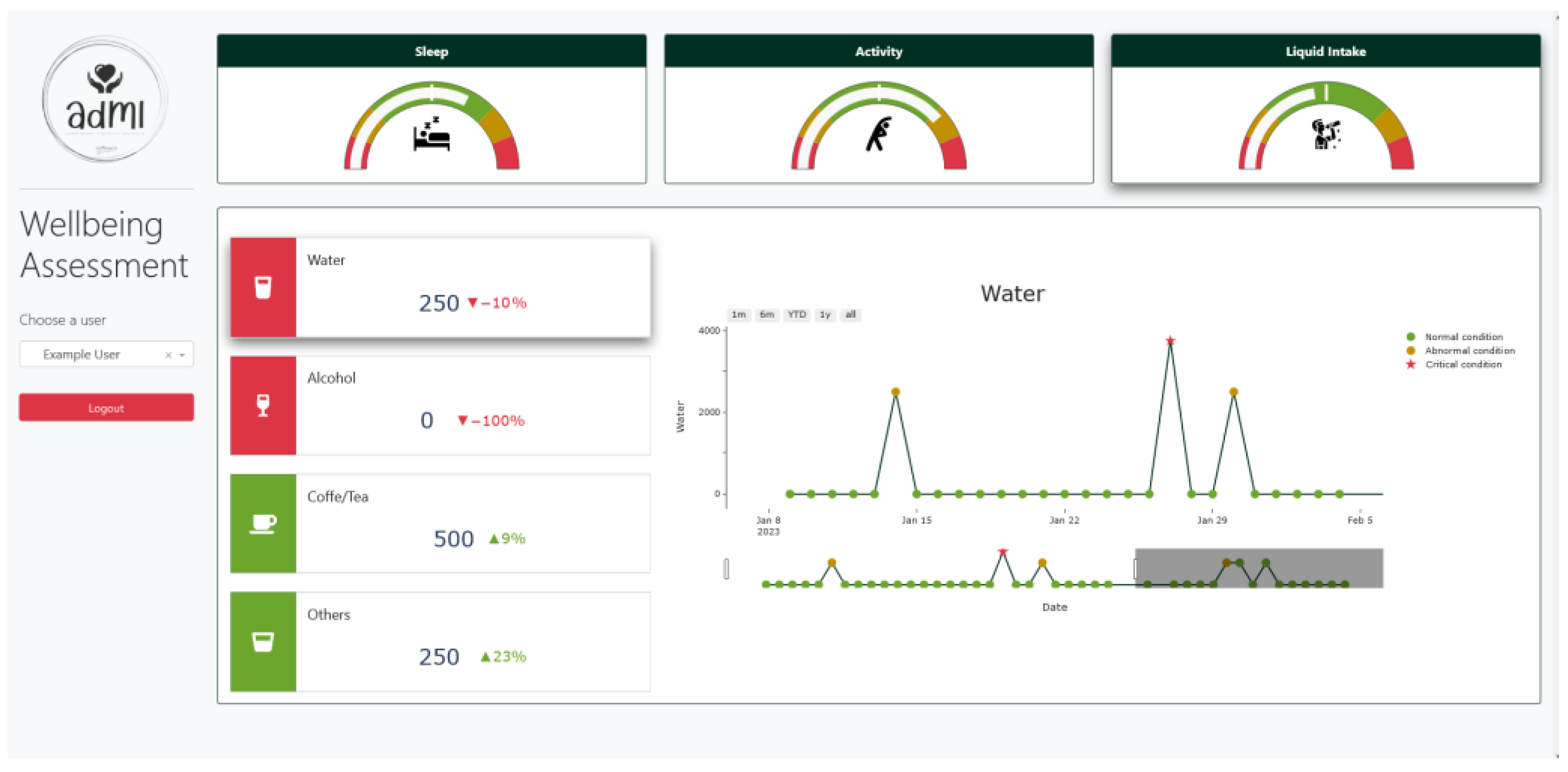Toggle Abnormal condition legend entry
Screen dimensions: 1568x772
tap(1469, 350)
